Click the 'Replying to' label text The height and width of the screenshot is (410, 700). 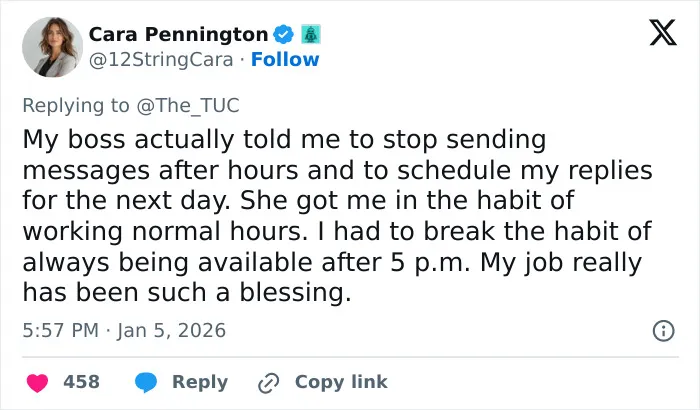76,106
